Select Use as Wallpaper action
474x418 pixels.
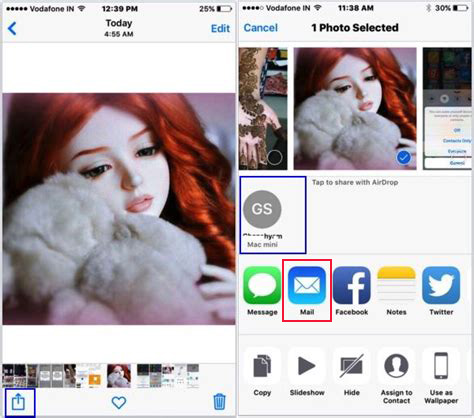pyautogui.click(x=441, y=376)
